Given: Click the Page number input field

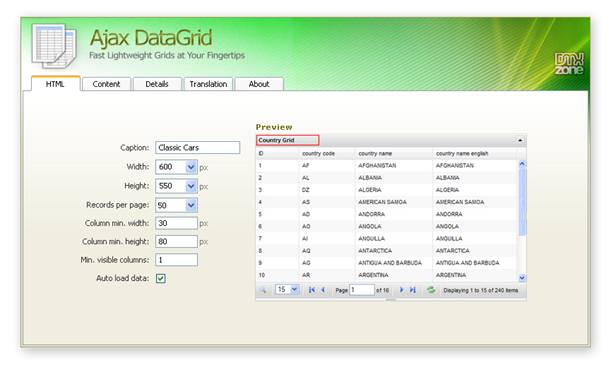Looking at the screenshot, I should 361,290.
